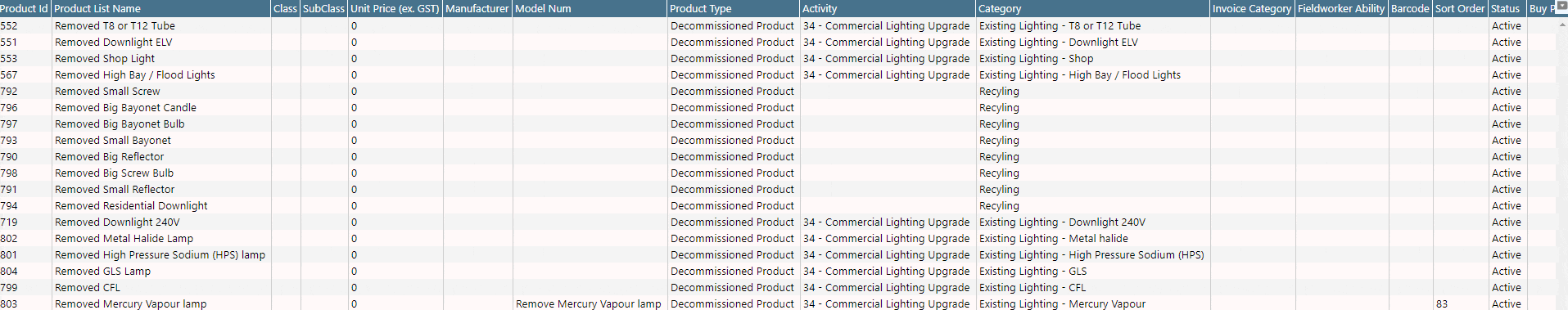Screen dimensions: 1568x310
Task: Select the Fieldworker Ability header
Action: click(1342, 8)
